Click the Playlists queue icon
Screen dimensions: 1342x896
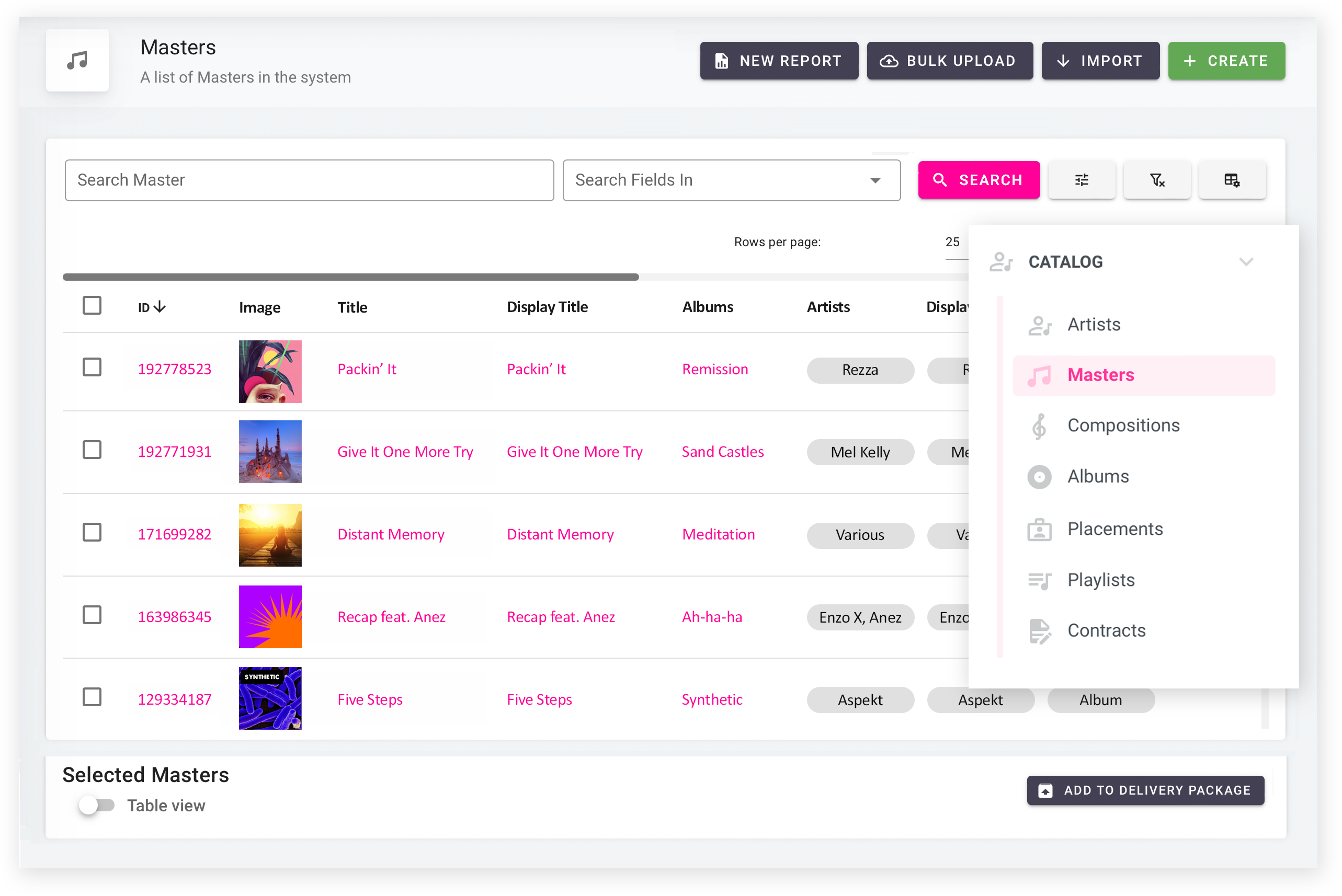point(1039,580)
